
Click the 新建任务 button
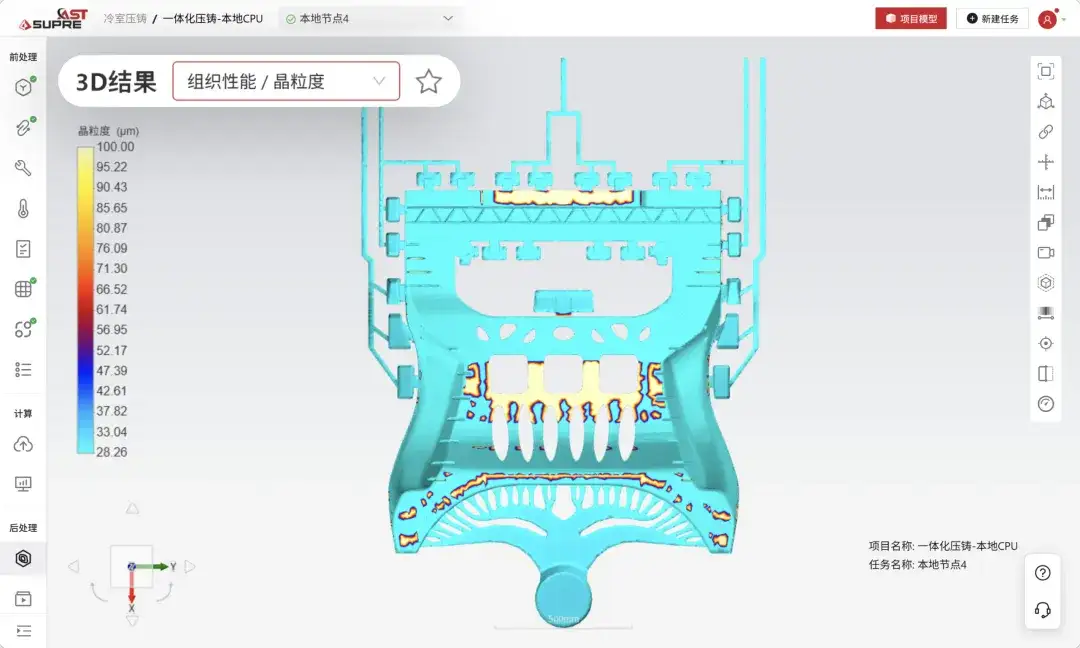[992, 19]
